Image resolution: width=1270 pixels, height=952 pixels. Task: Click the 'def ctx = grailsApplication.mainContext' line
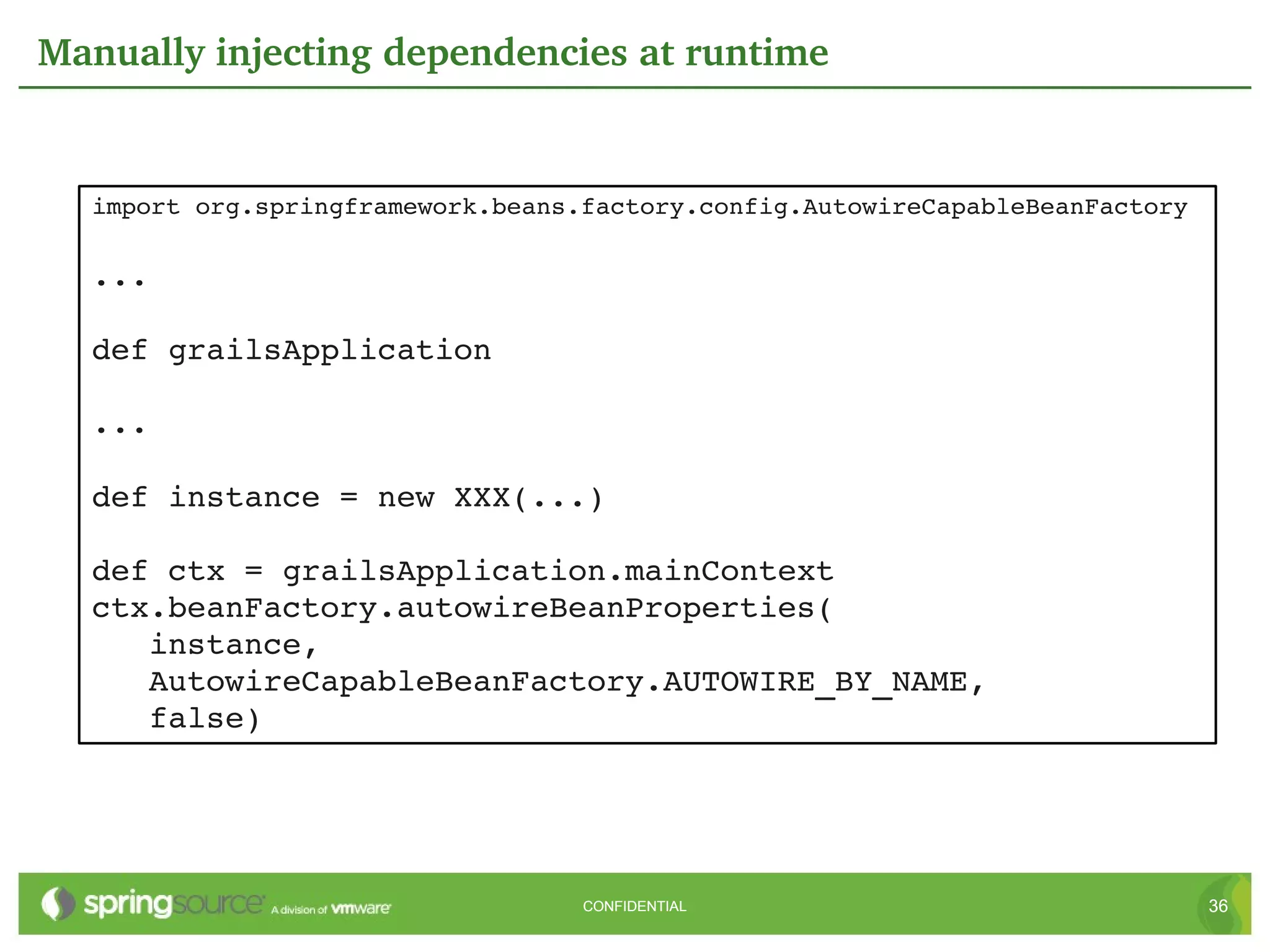[463, 571]
